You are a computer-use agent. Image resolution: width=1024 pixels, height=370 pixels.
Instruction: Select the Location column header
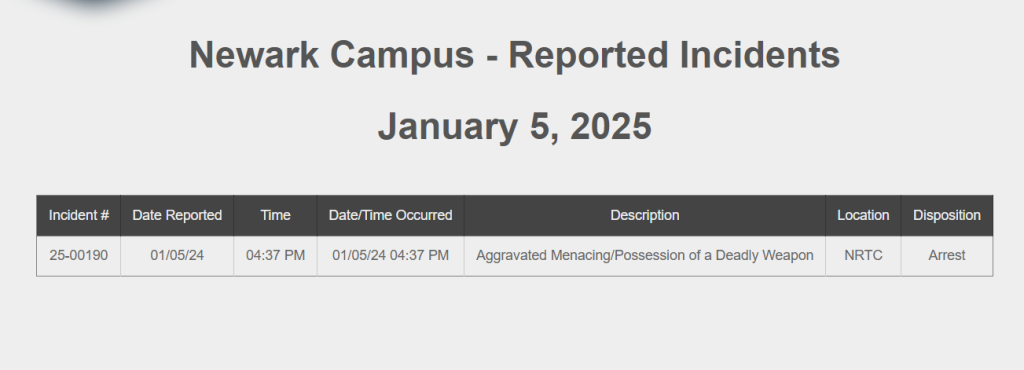pyautogui.click(x=863, y=215)
